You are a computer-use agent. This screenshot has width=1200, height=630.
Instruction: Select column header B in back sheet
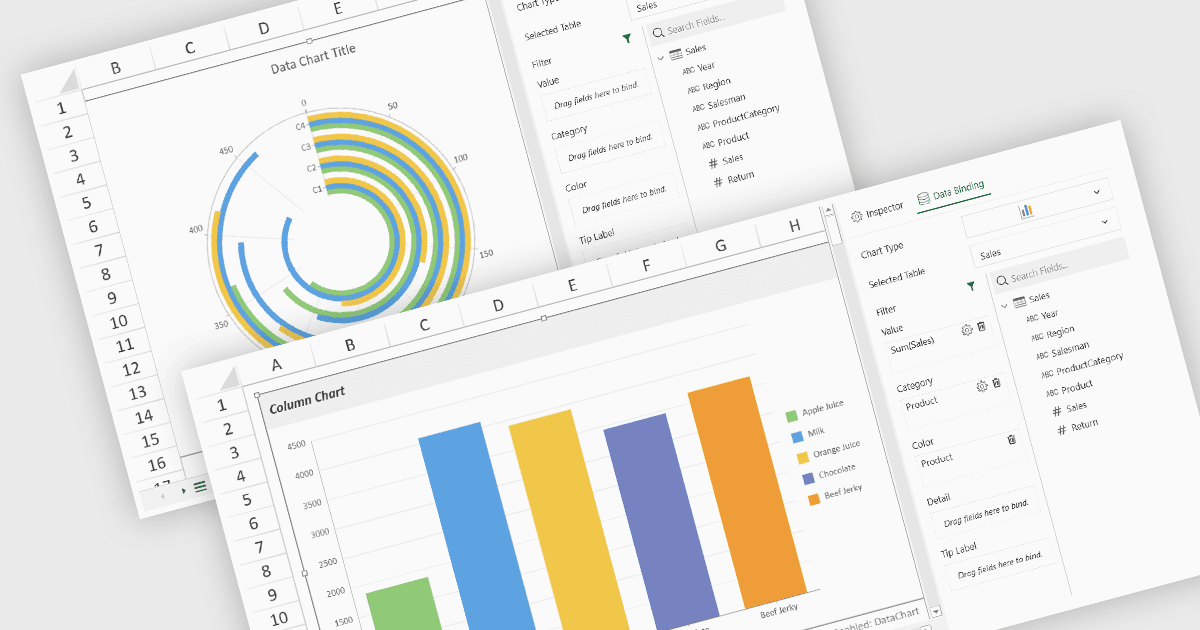click(x=116, y=68)
